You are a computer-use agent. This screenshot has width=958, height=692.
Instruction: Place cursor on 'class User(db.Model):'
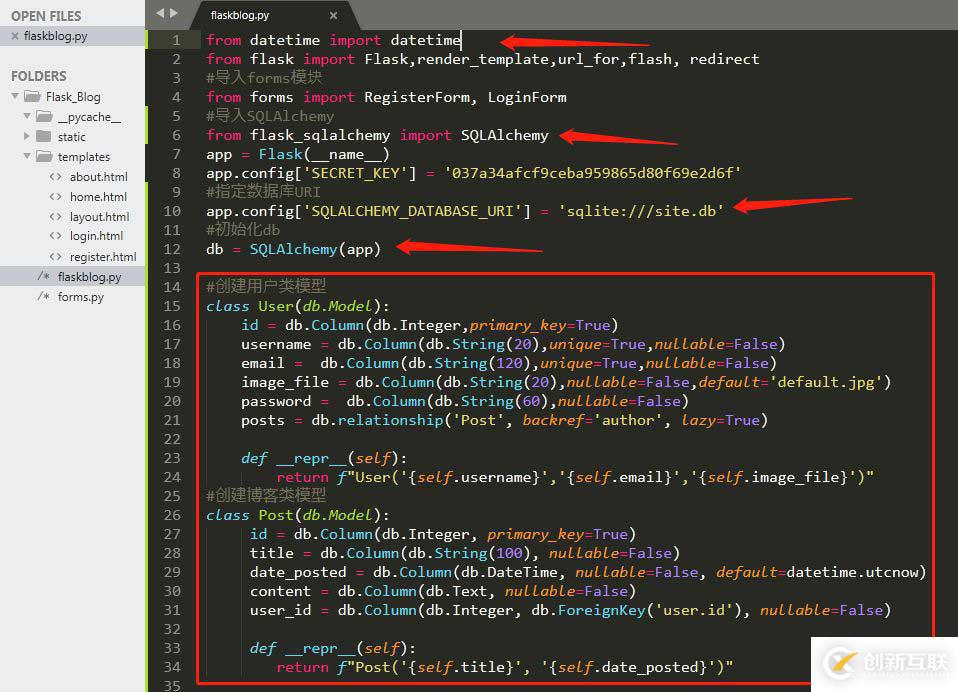pos(298,306)
